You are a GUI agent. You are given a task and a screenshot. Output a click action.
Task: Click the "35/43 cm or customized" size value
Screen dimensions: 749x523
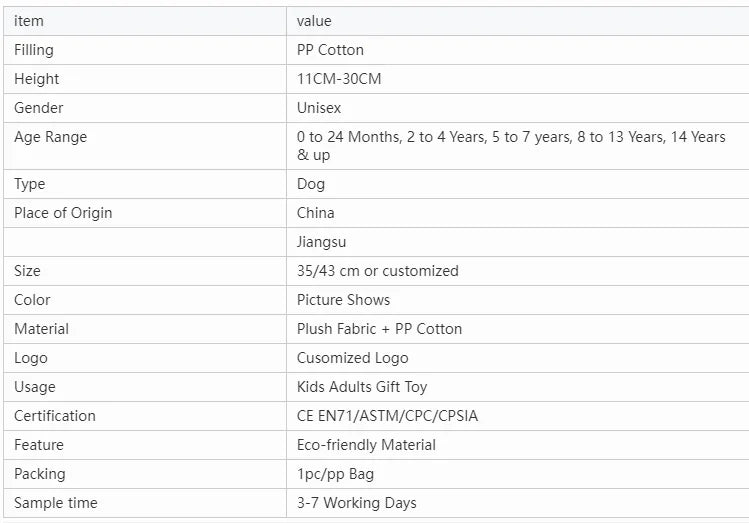[377, 271]
